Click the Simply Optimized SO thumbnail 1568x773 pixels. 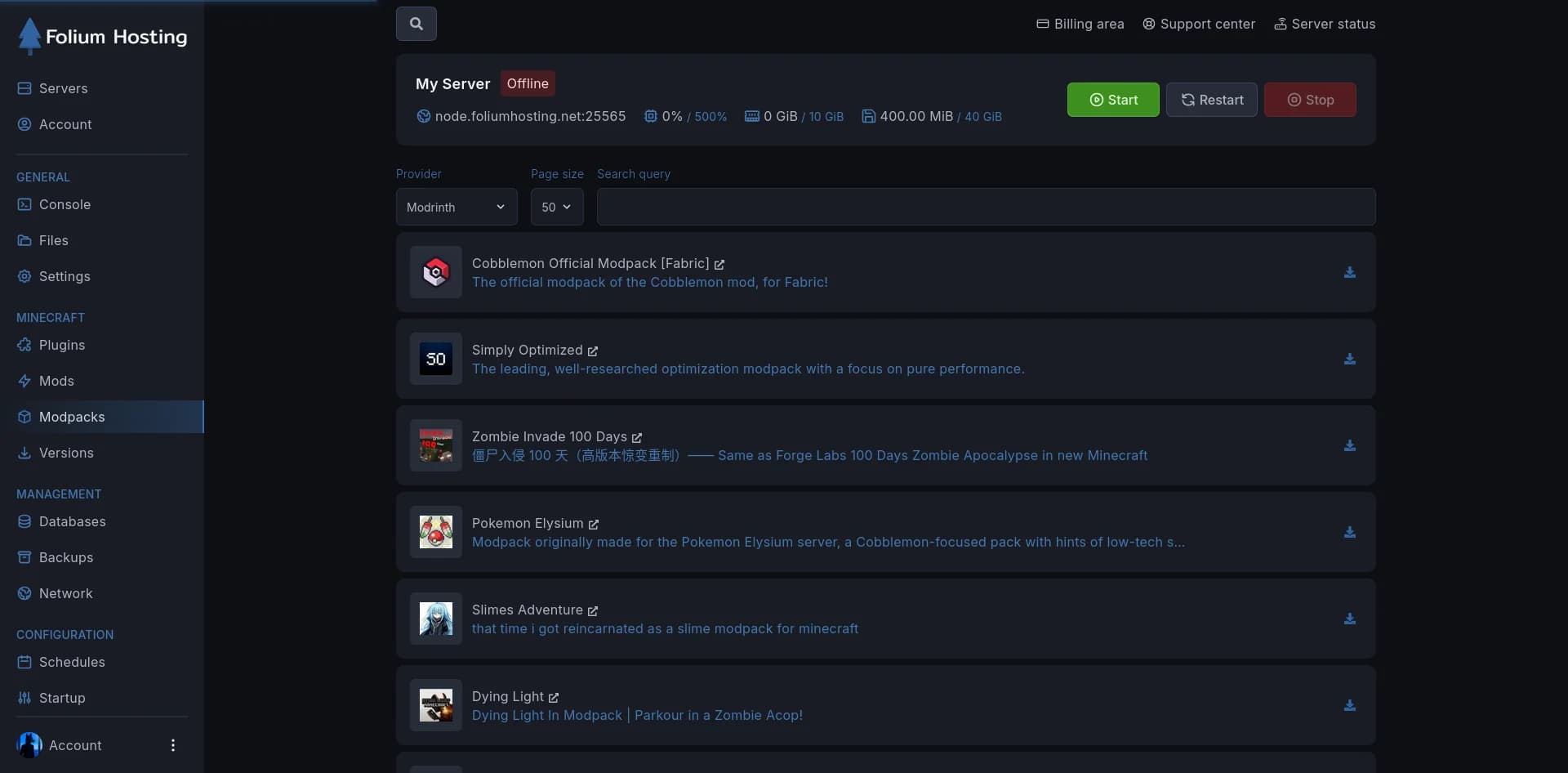pos(436,359)
